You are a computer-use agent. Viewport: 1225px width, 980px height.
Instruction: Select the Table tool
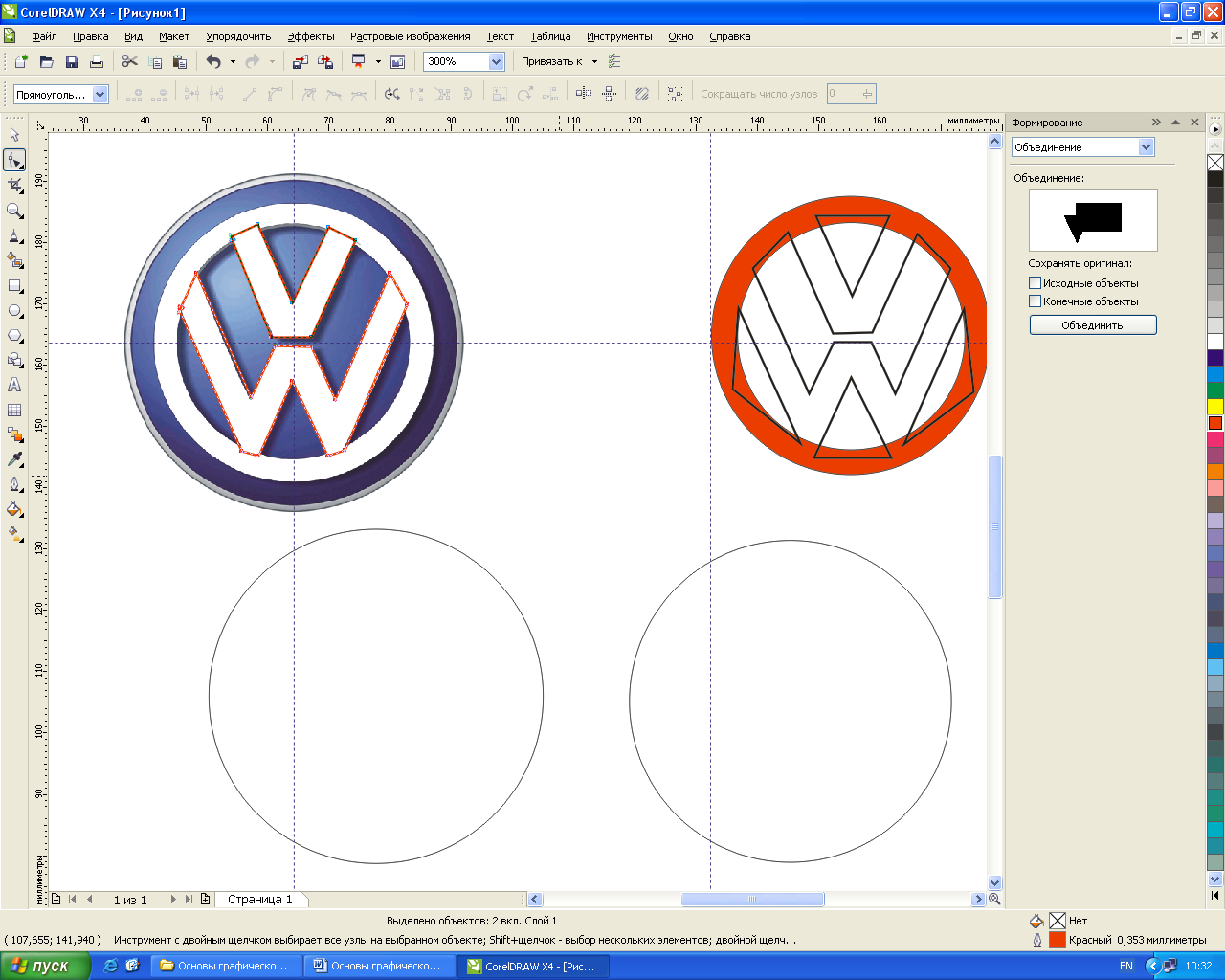click(x=14, y=410)
